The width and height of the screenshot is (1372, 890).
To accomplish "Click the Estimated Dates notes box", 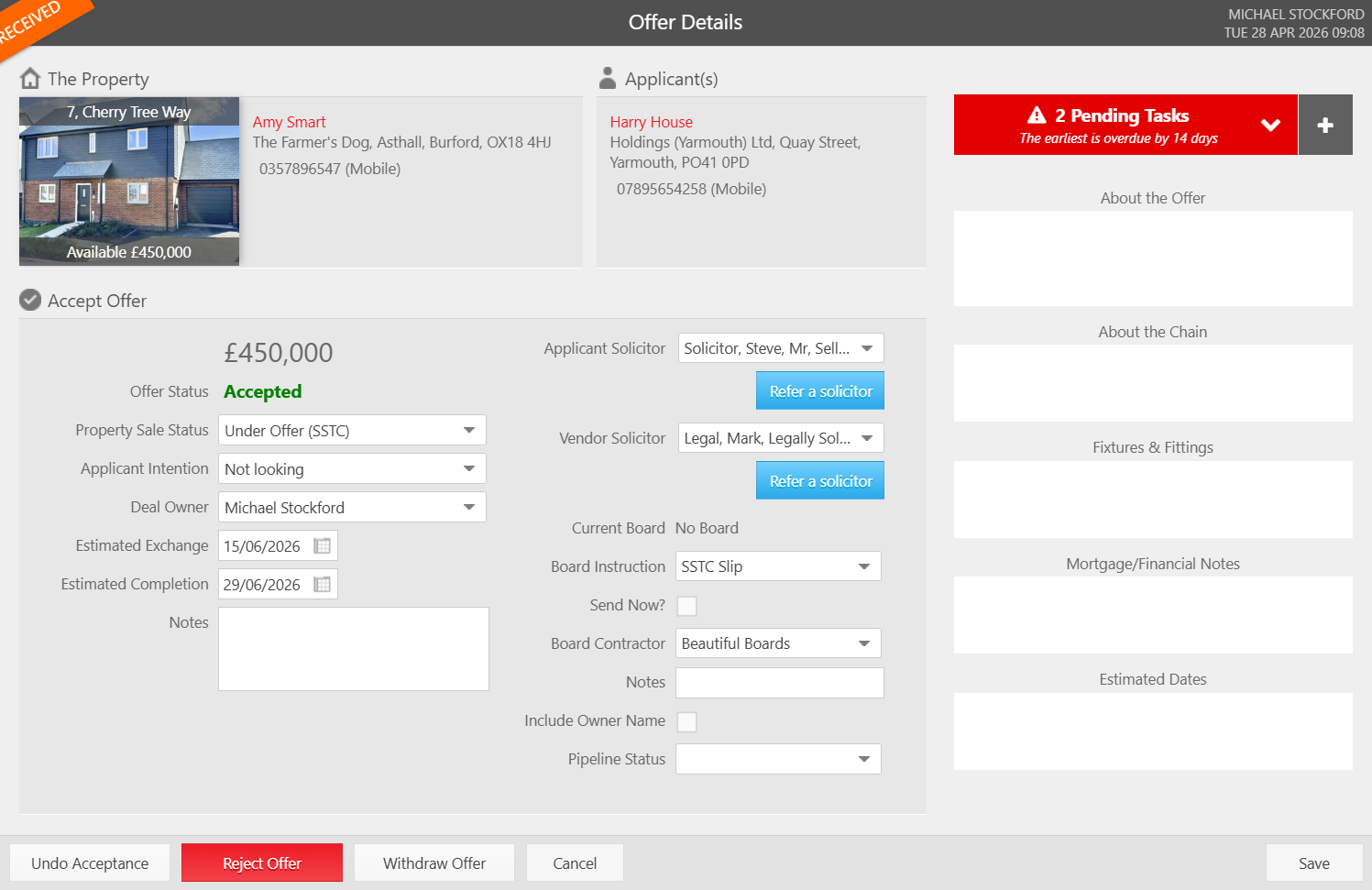I will [x=1153, y=731].
